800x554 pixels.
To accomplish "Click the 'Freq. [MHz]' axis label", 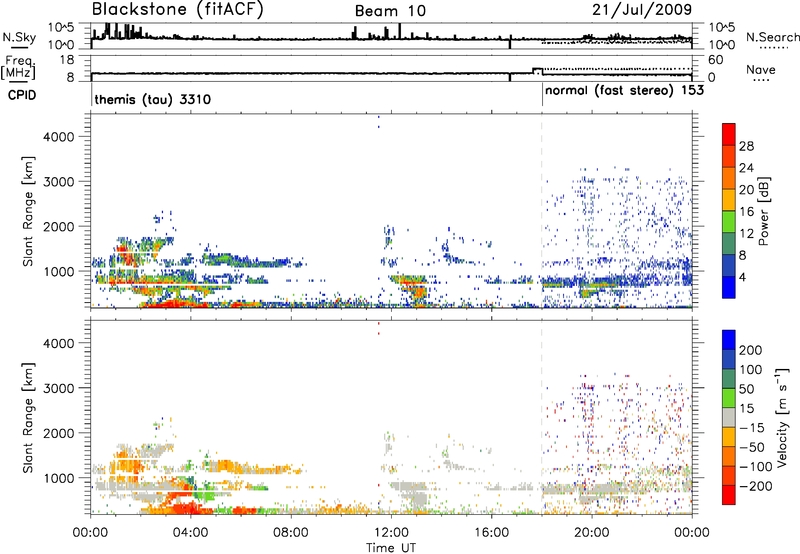I will (x=18, y=68).
